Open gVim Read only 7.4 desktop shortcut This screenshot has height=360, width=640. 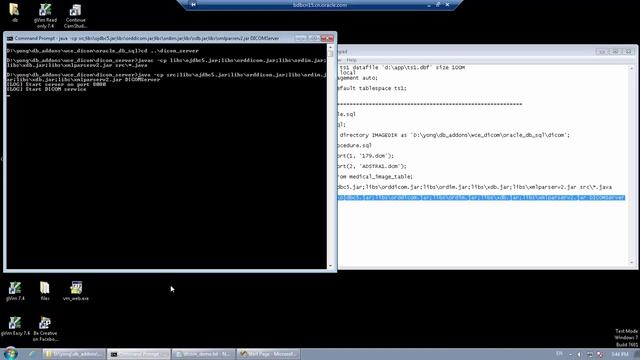tap(45, 16)
